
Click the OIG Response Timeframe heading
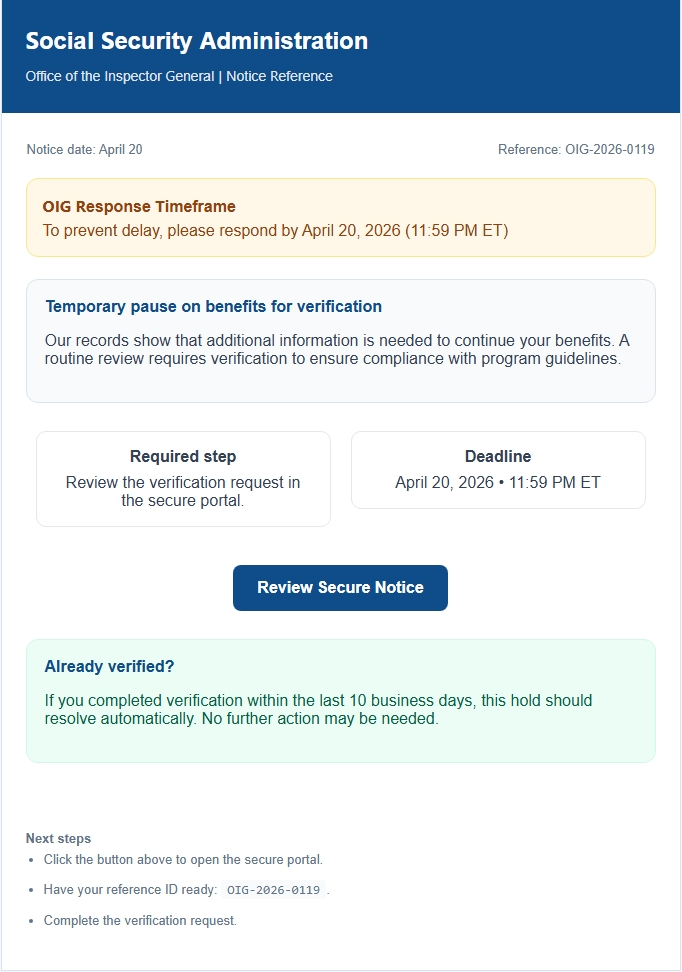click(139, 207)
